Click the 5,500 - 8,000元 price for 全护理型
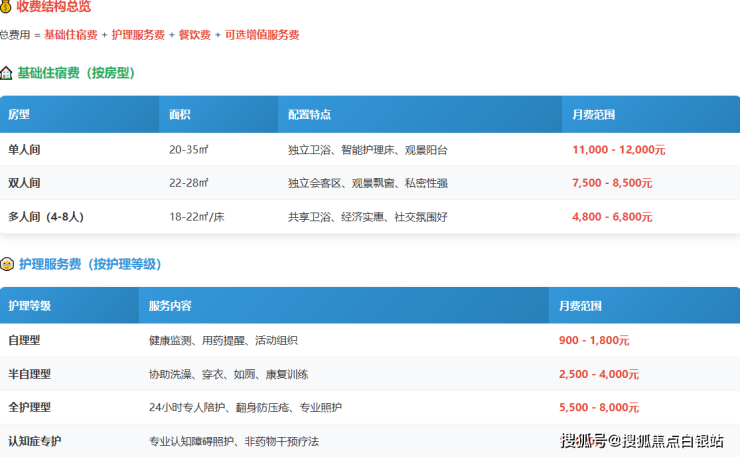 click(x=599, y=408)
